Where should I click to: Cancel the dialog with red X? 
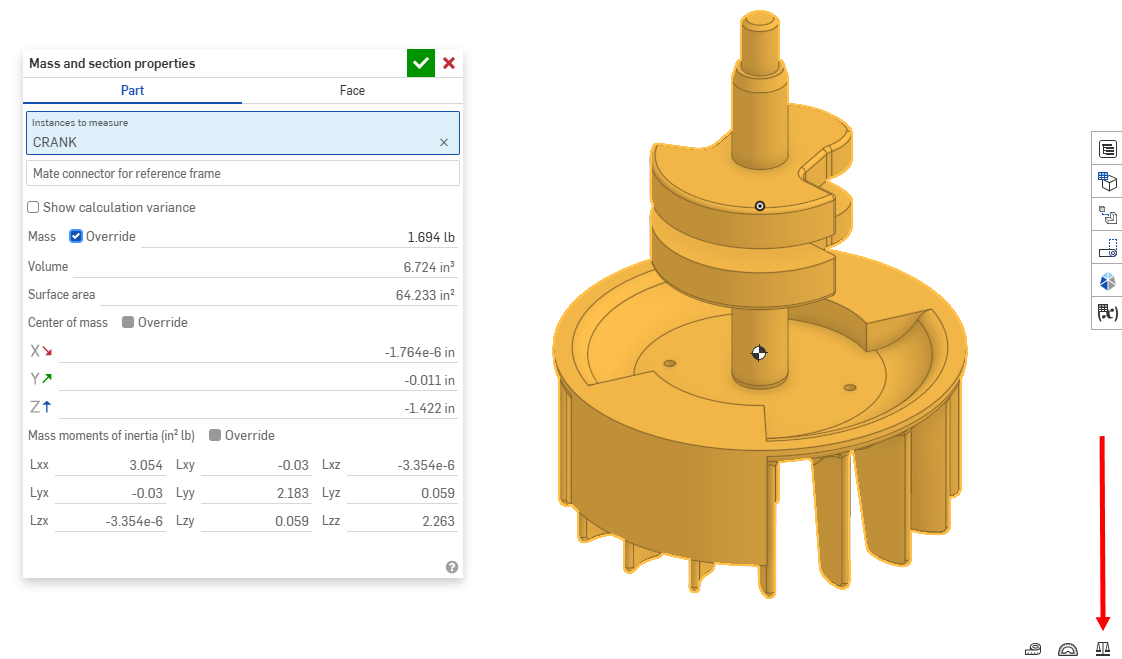449,63
